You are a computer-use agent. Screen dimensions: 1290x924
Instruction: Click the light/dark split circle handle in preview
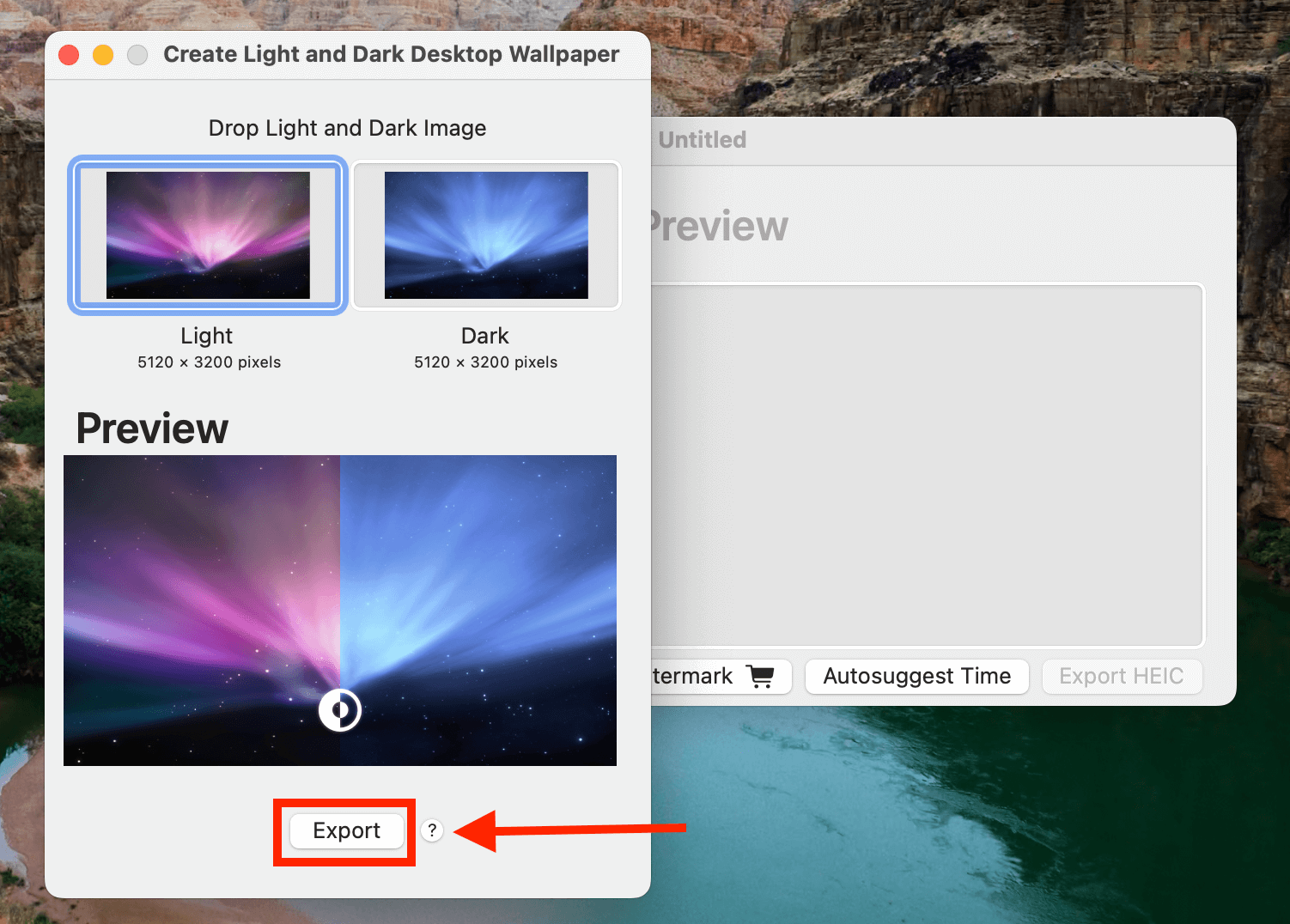click(340, 710)
